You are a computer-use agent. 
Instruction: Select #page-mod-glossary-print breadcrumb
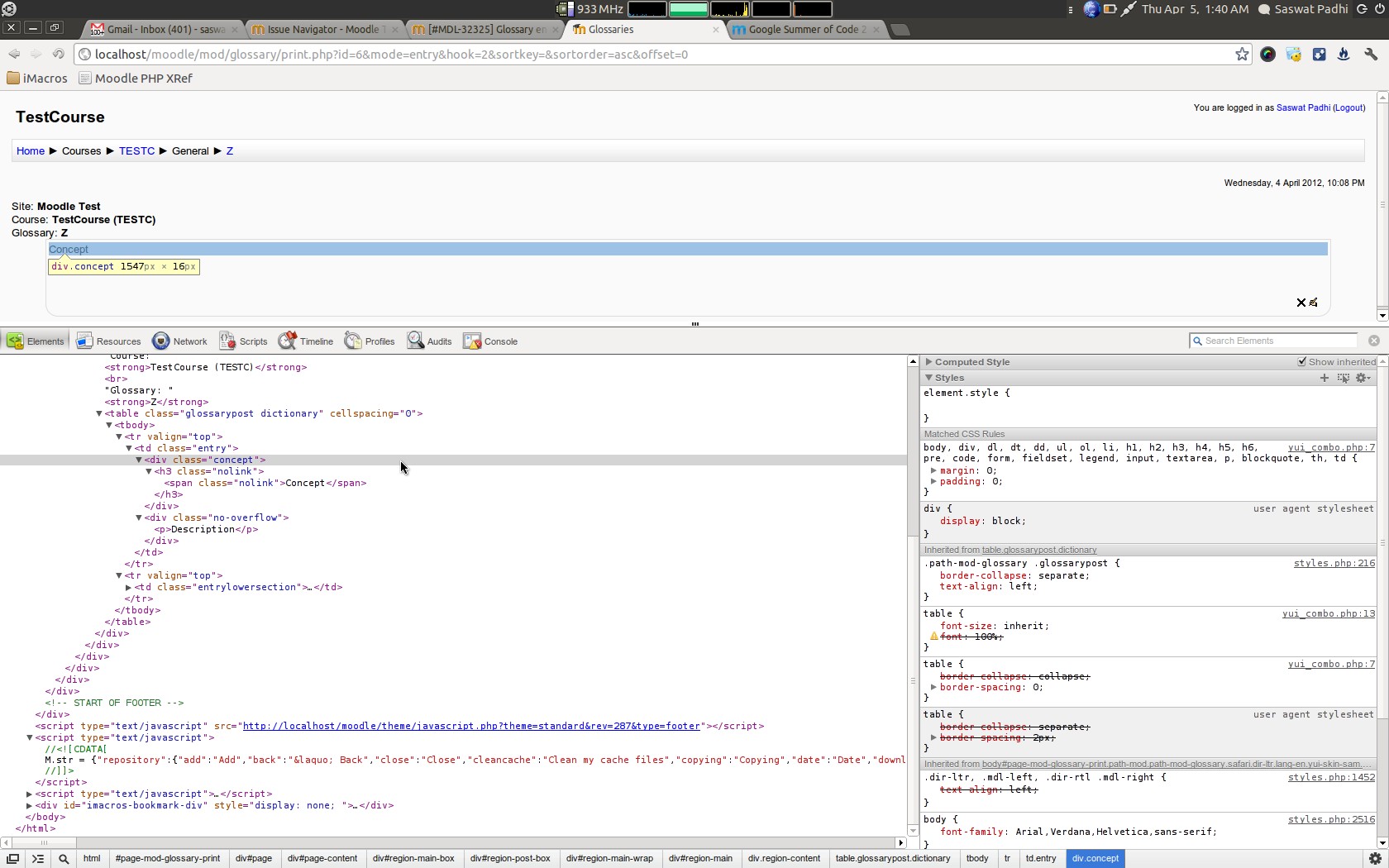(x=168, y=859)
